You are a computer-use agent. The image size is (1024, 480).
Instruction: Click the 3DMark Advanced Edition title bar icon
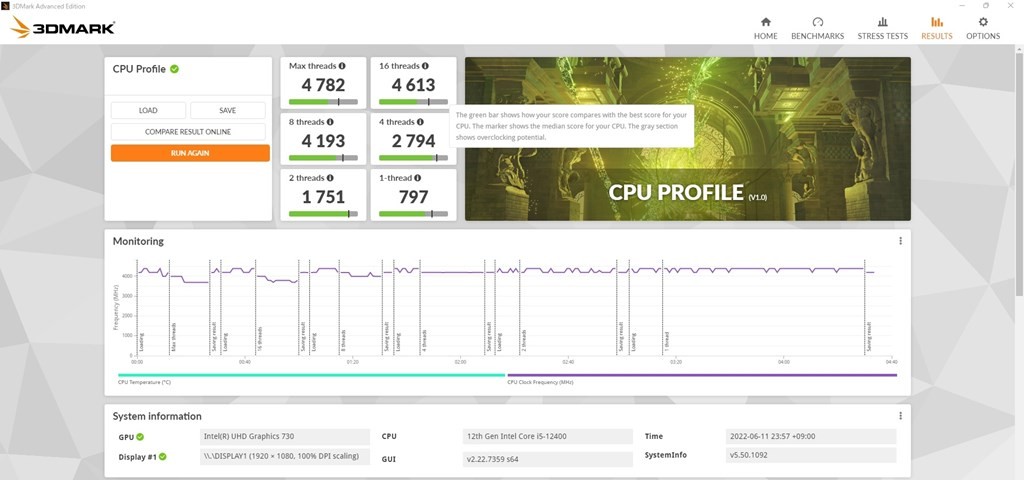(5, 5)
